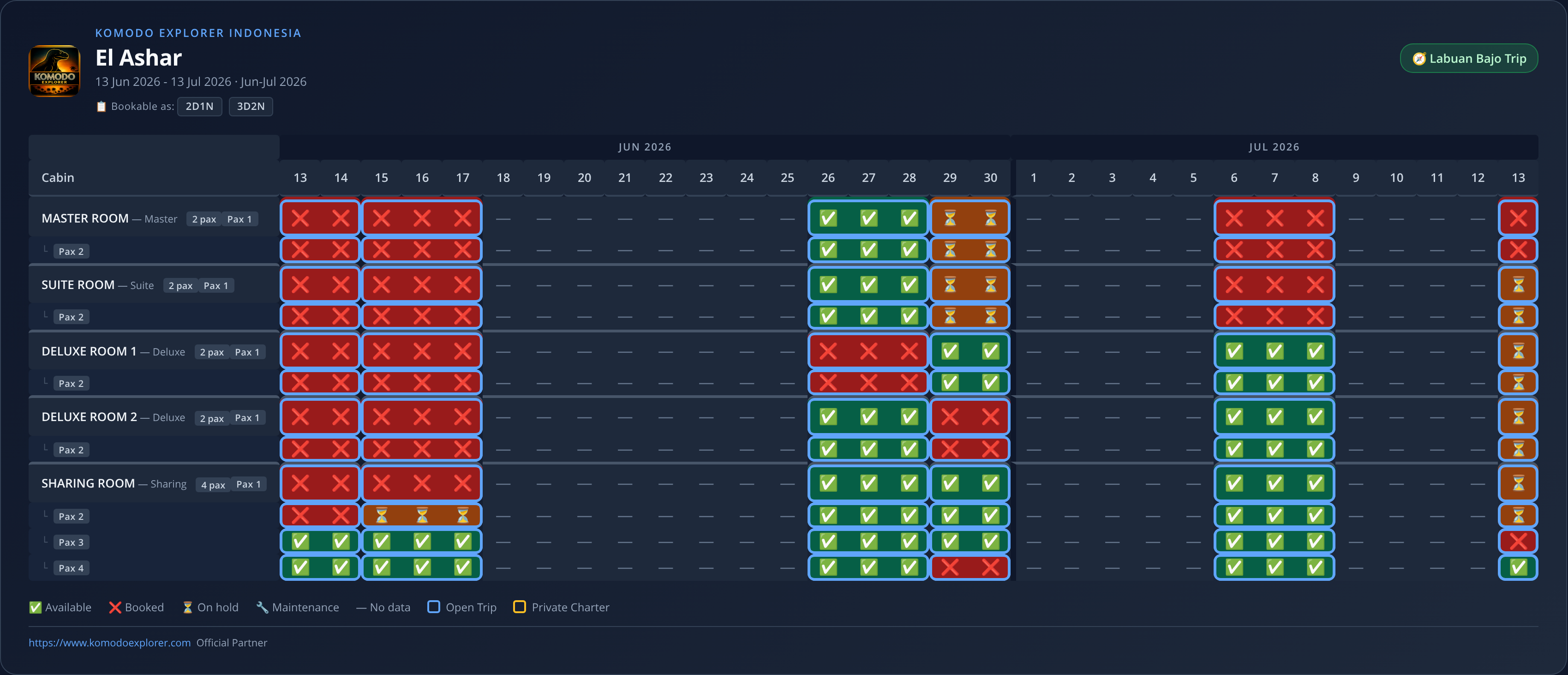Click Sharing Room Pax 3 booked July 13
1568x675 pixels.
click(1518, 541)
